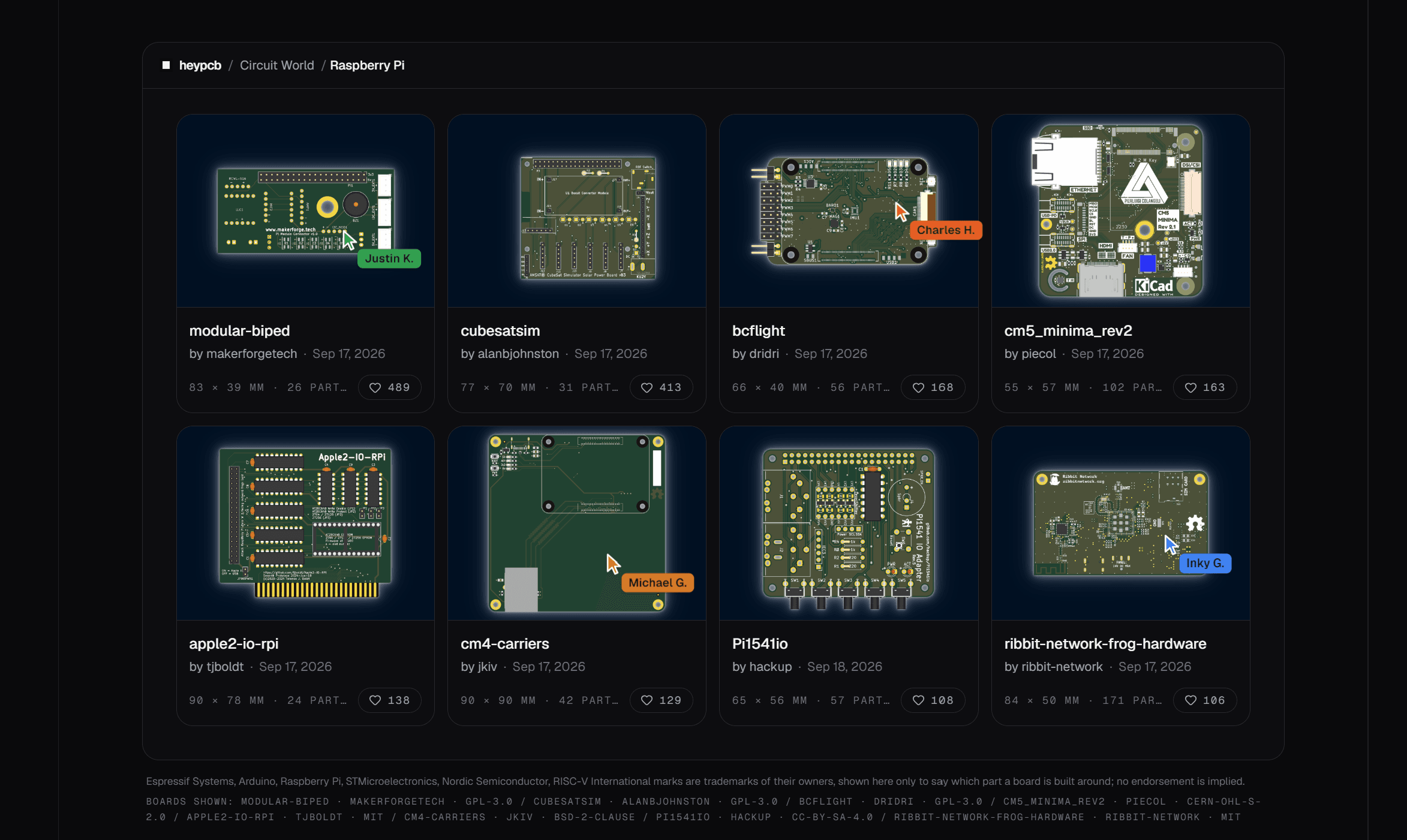The height and width of the screenshot is (840, 1407).
Task: Open the cubesatsim title link
Action: (500, 331)
